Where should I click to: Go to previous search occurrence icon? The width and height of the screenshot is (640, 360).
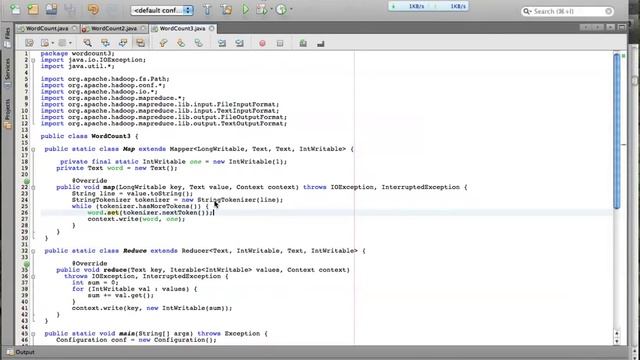tap(105, 43)
